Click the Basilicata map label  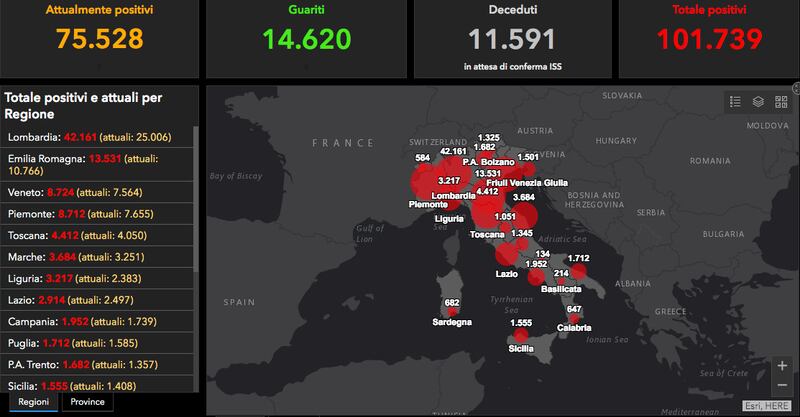(x=561, y=289)
